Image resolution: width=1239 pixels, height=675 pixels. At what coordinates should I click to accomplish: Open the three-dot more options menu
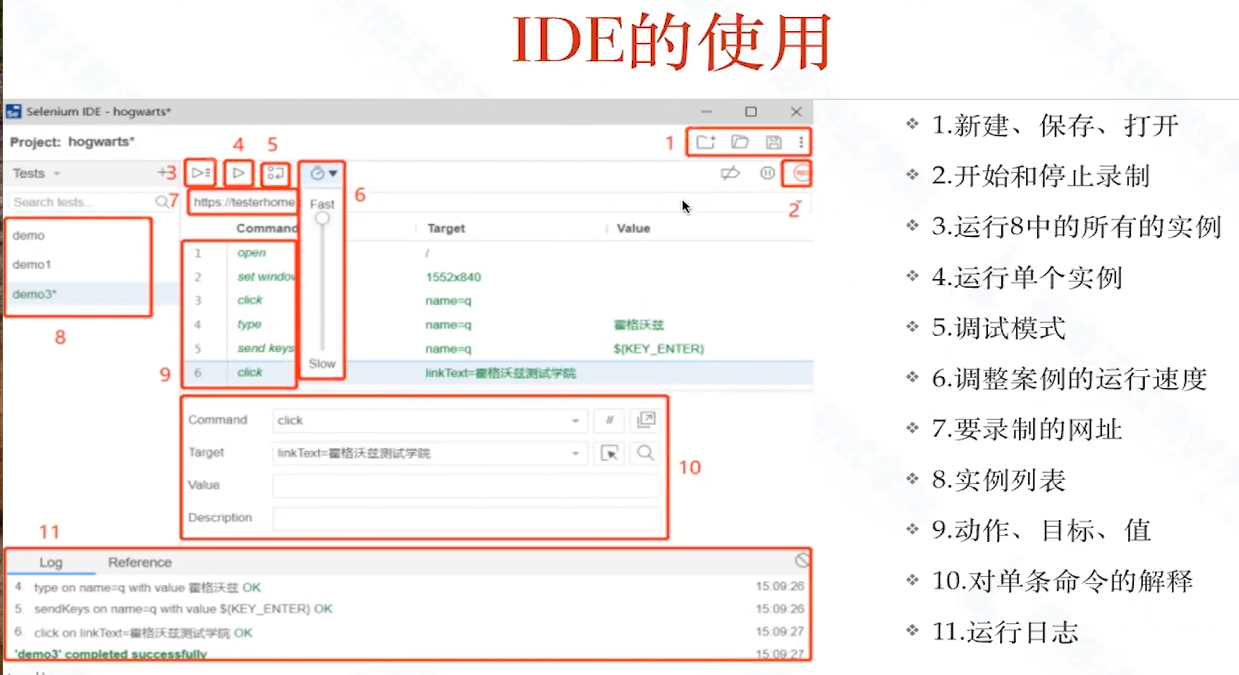click(801, 142)
